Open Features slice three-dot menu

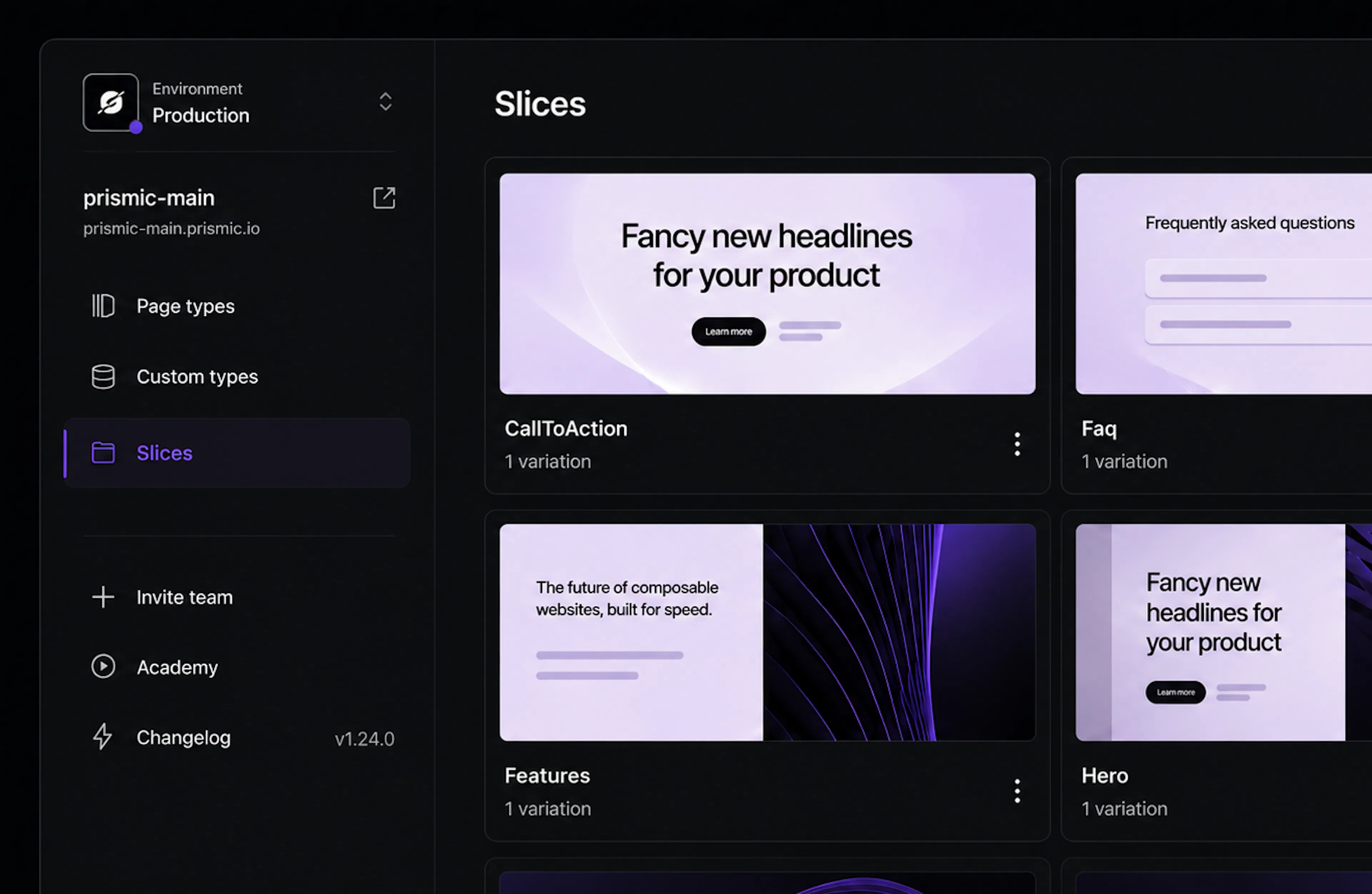(x=1018, y=791)
